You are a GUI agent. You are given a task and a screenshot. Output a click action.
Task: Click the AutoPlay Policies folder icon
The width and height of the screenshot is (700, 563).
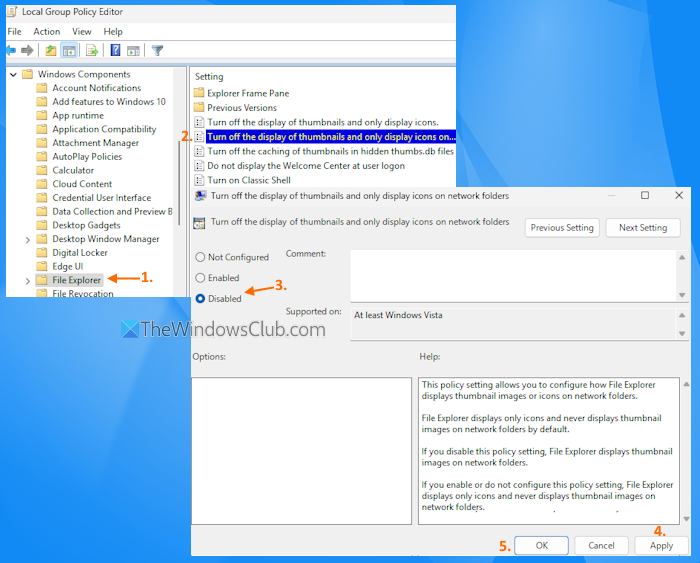[x=42, y=156]
